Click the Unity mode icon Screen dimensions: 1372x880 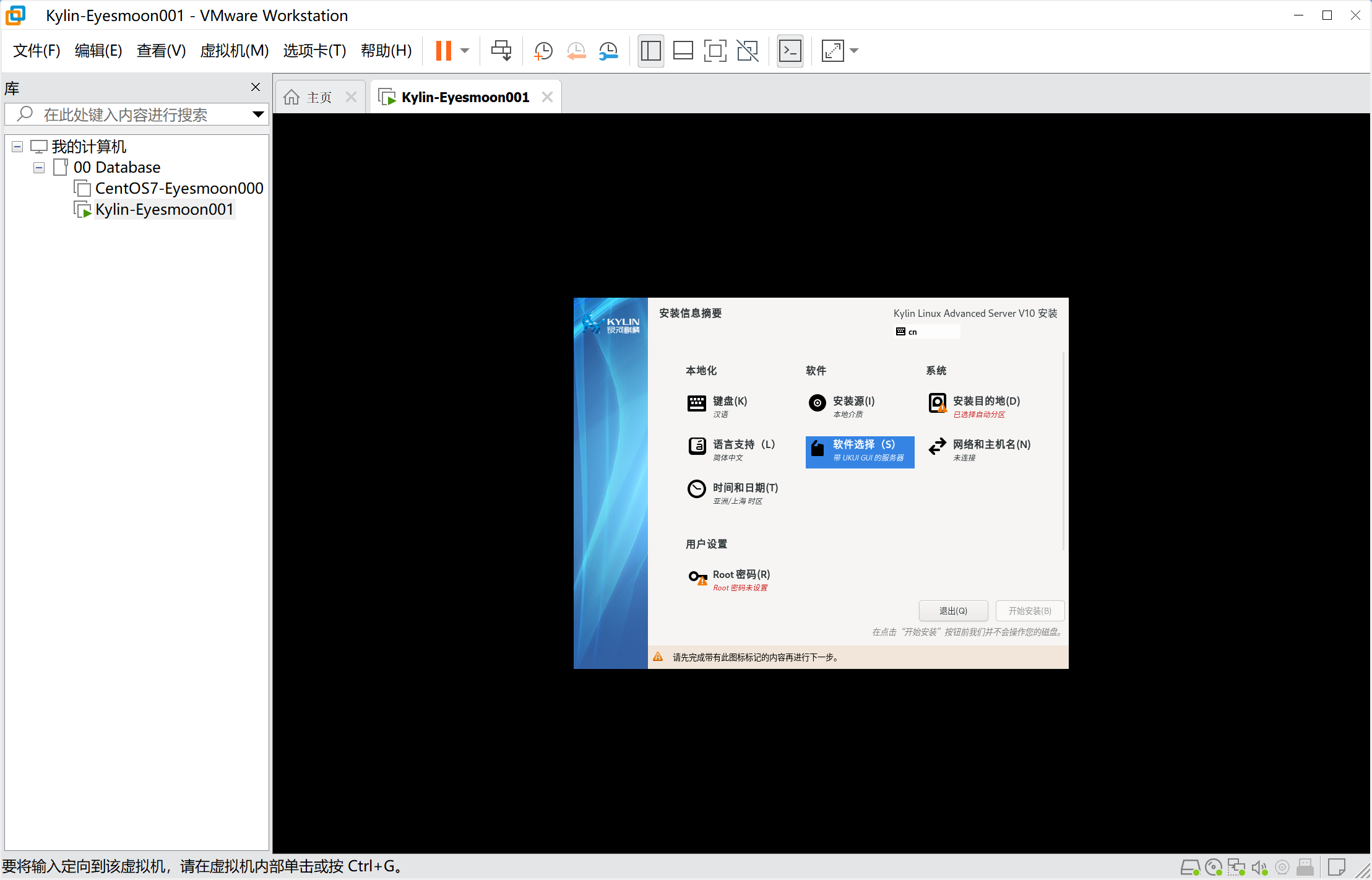[748, 51]
